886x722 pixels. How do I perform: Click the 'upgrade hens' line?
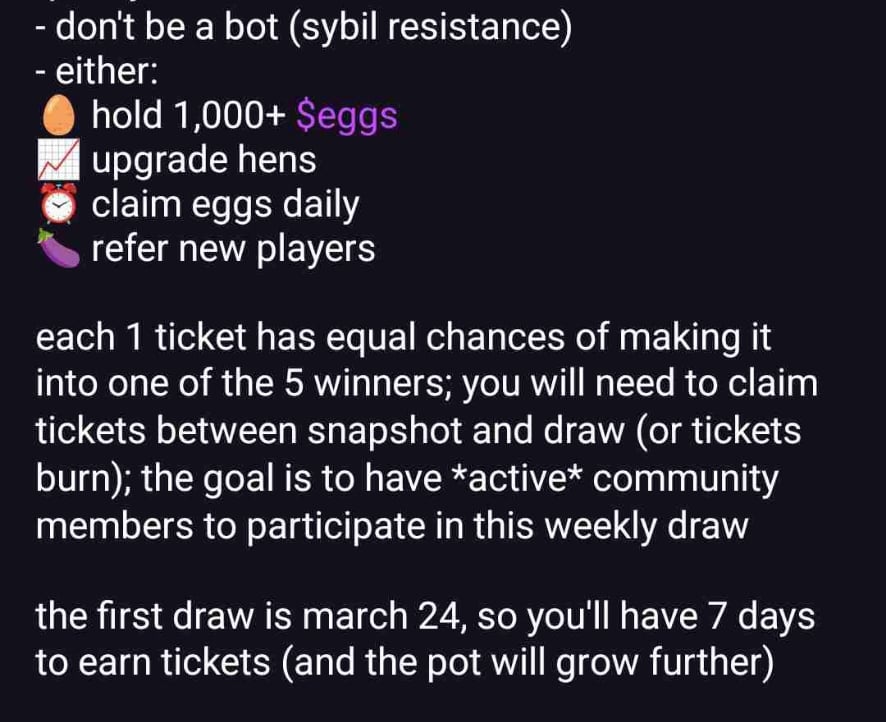(x=204, y=160)
